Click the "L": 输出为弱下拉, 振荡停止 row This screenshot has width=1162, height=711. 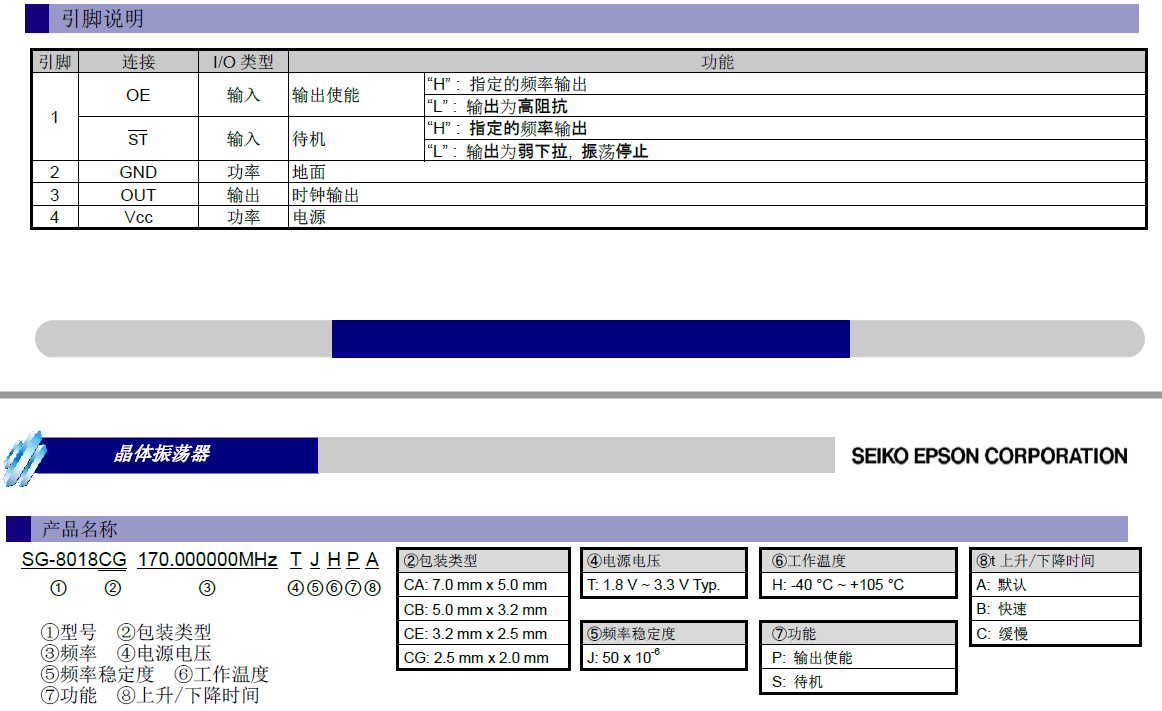786,151
